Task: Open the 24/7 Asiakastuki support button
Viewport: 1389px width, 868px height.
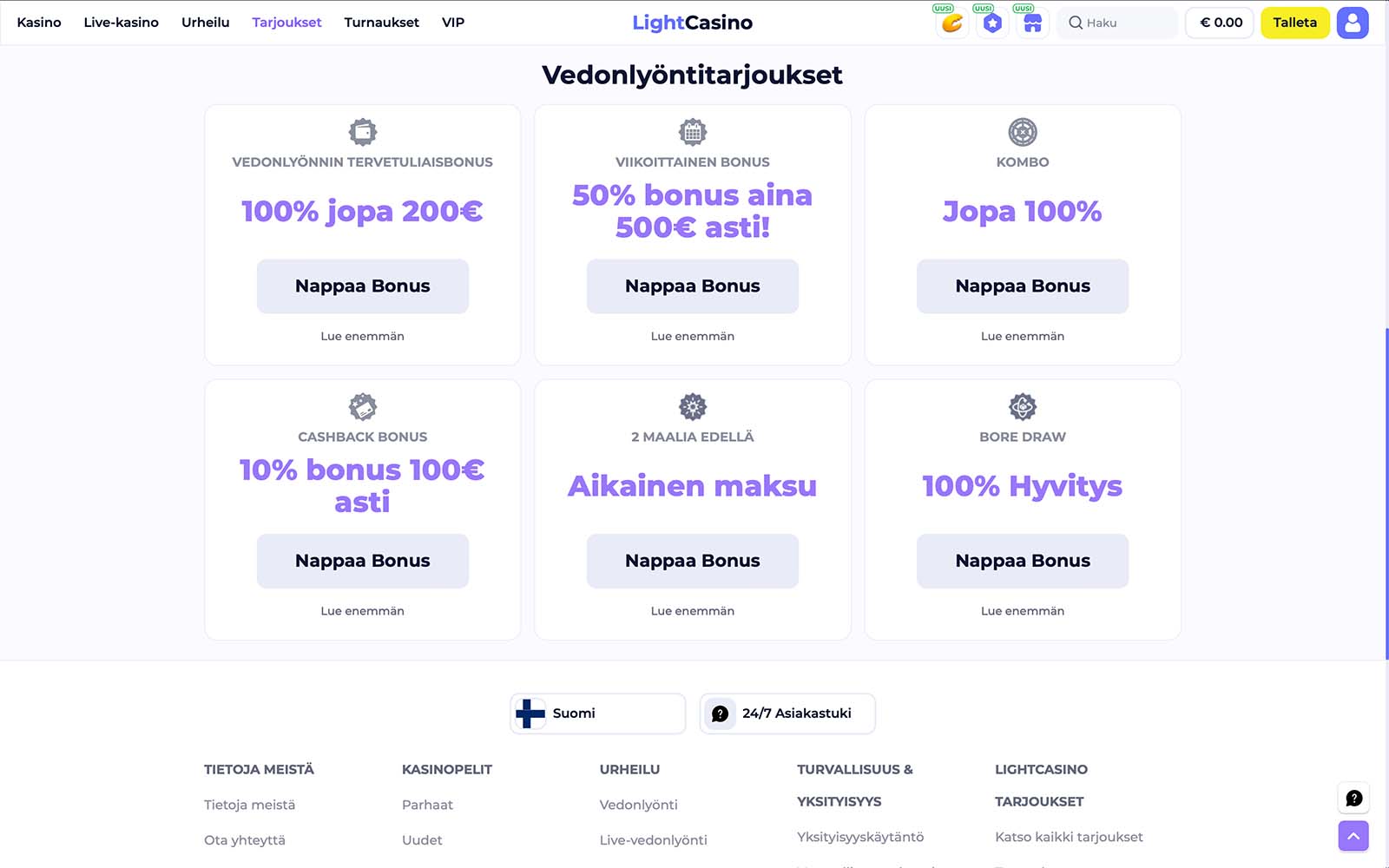Action: pos(787,713)
